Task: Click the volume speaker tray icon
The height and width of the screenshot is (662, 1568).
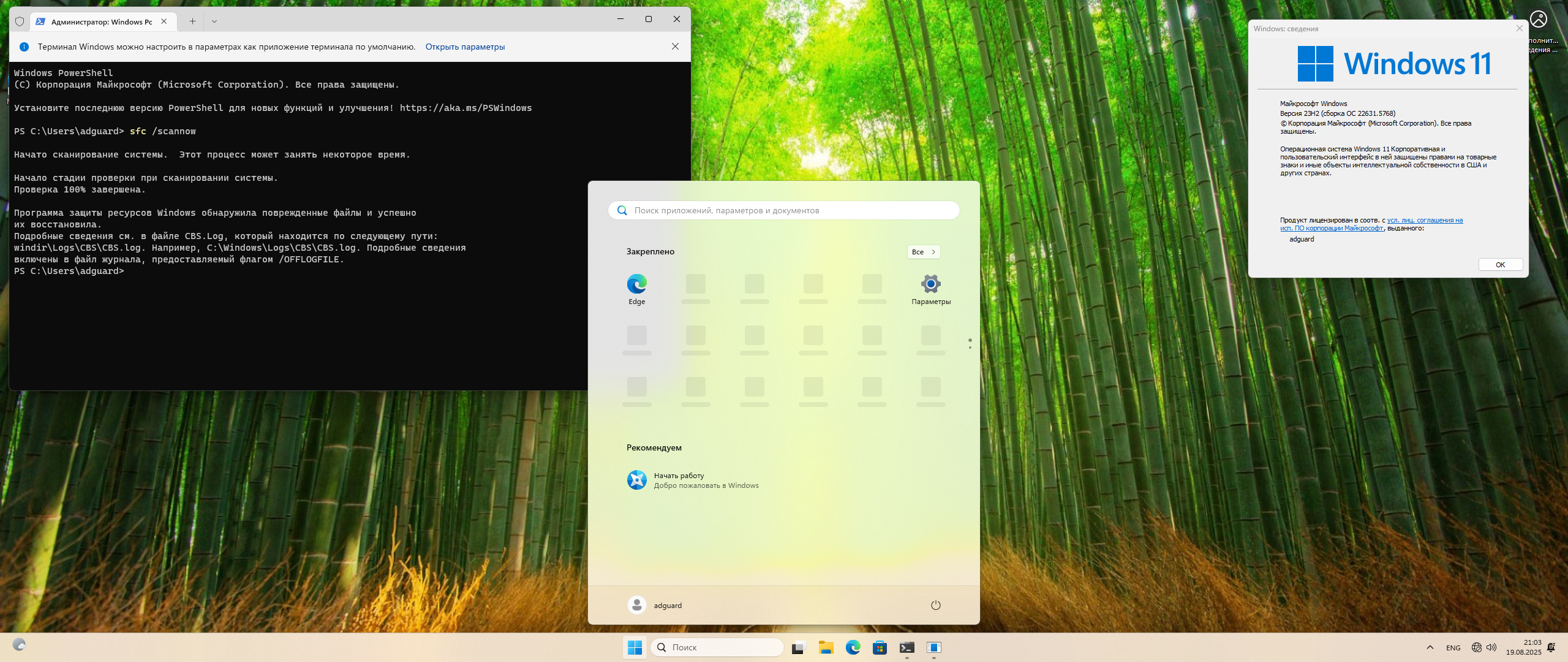Action: 1491,647
